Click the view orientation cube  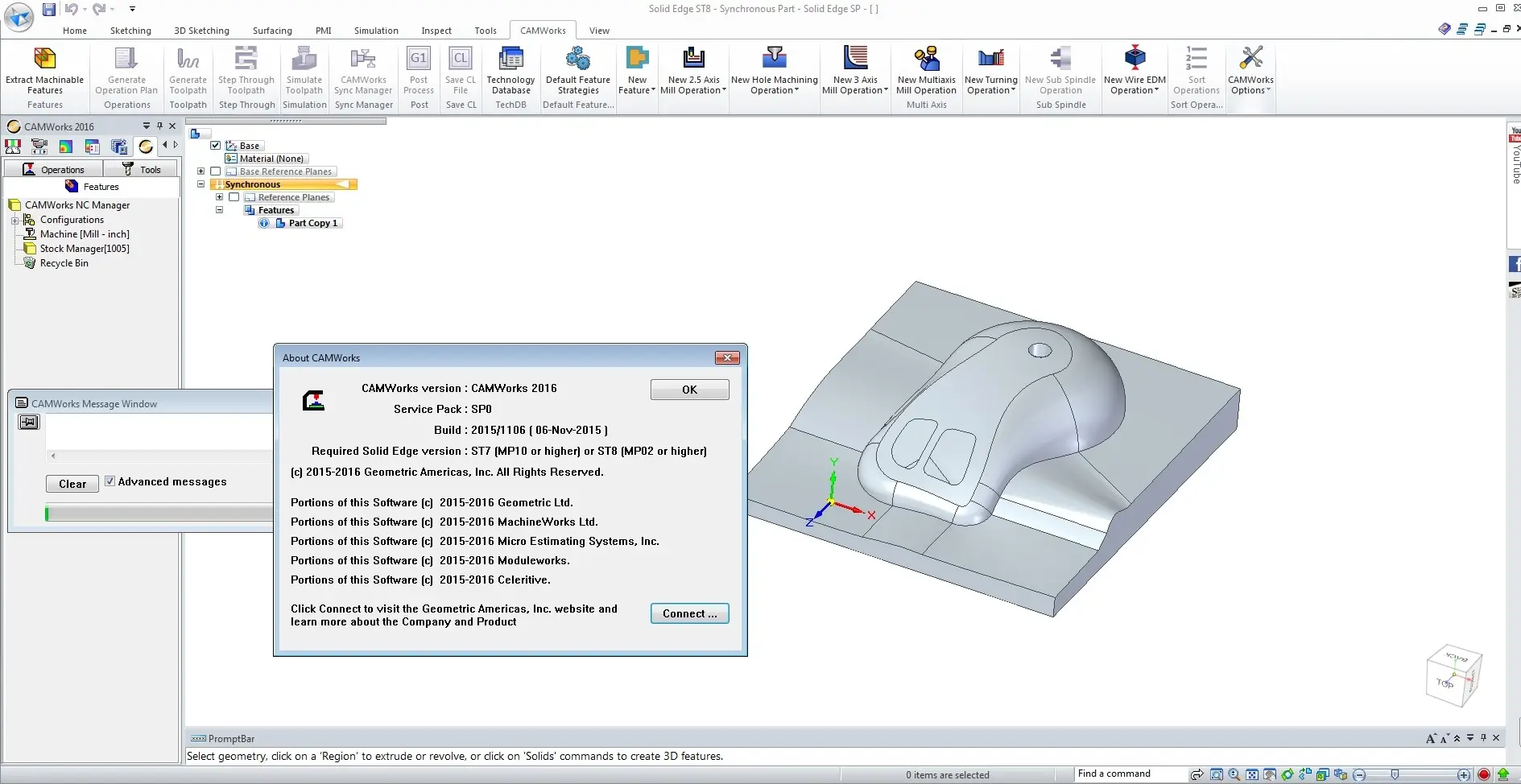coord(1454,676)
